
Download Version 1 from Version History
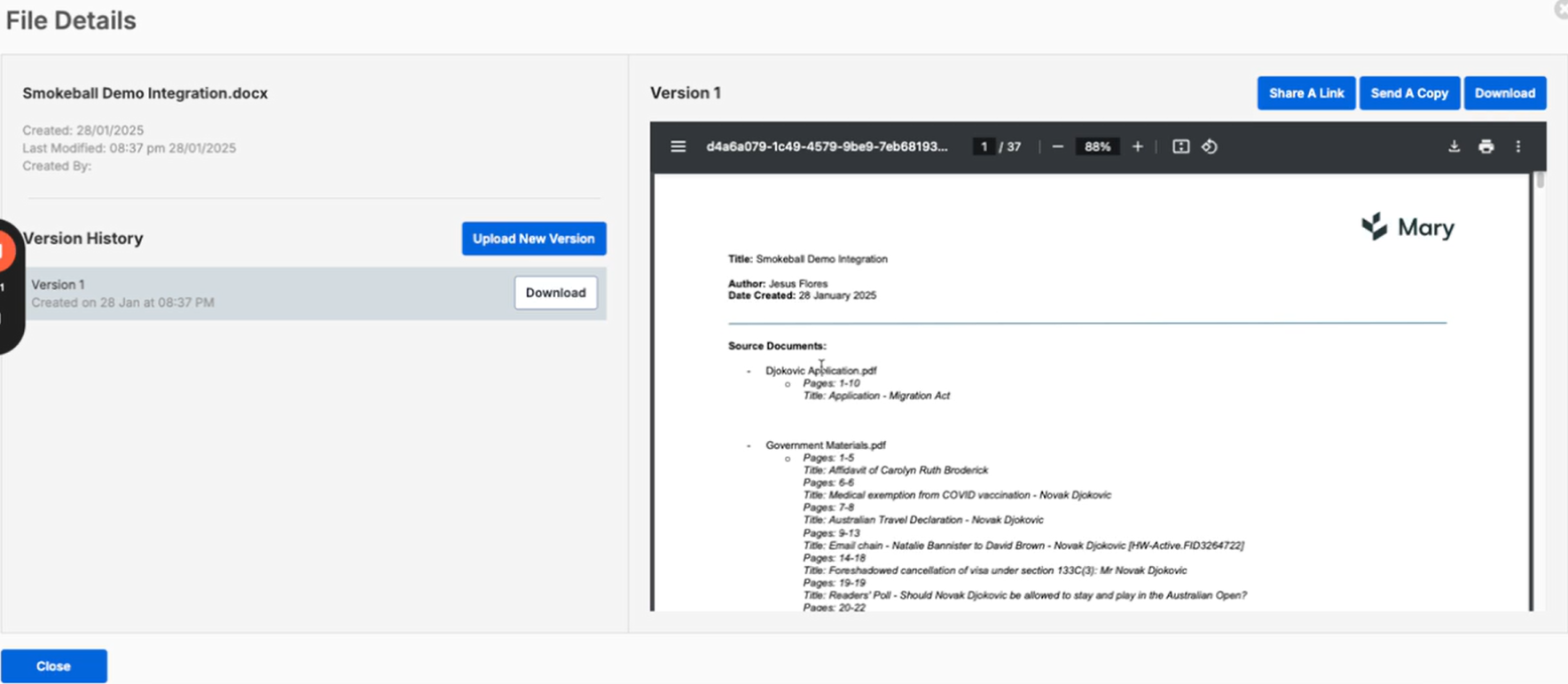click(555, 293)
